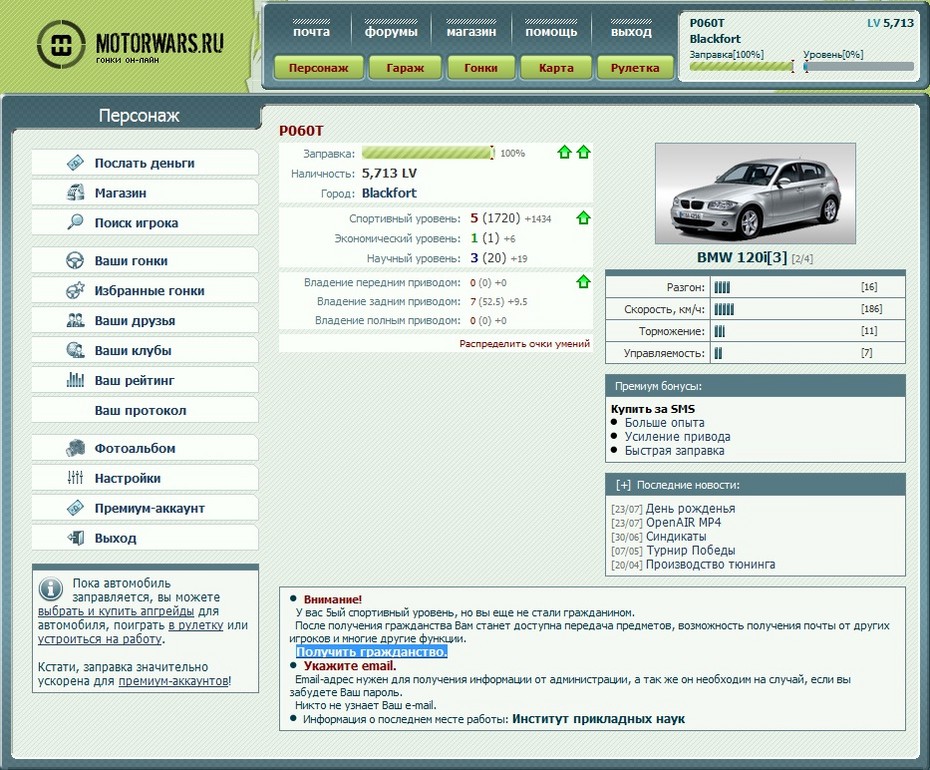This screenshot has width=930, height=770.
Task: Click the door icon beside Выход
Action: [x=75, y=537]
